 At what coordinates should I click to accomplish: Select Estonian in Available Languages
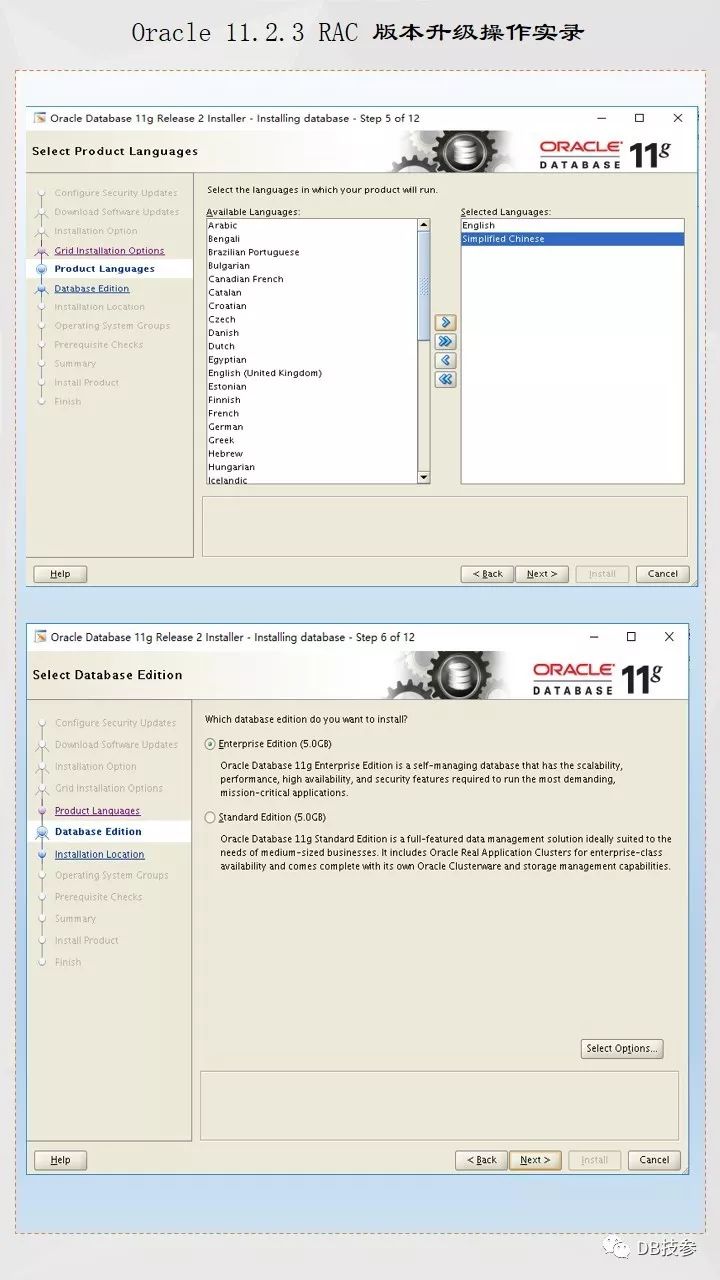coord(227,386)
